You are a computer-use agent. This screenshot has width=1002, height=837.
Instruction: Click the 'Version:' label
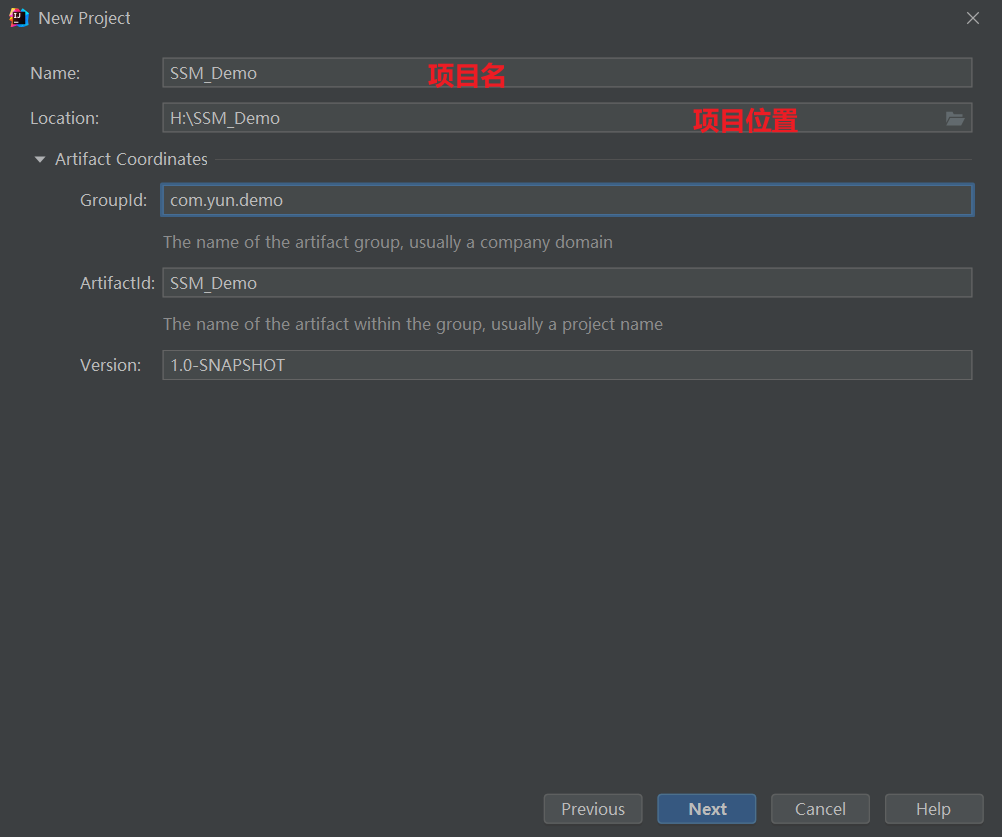coord(111,365)
